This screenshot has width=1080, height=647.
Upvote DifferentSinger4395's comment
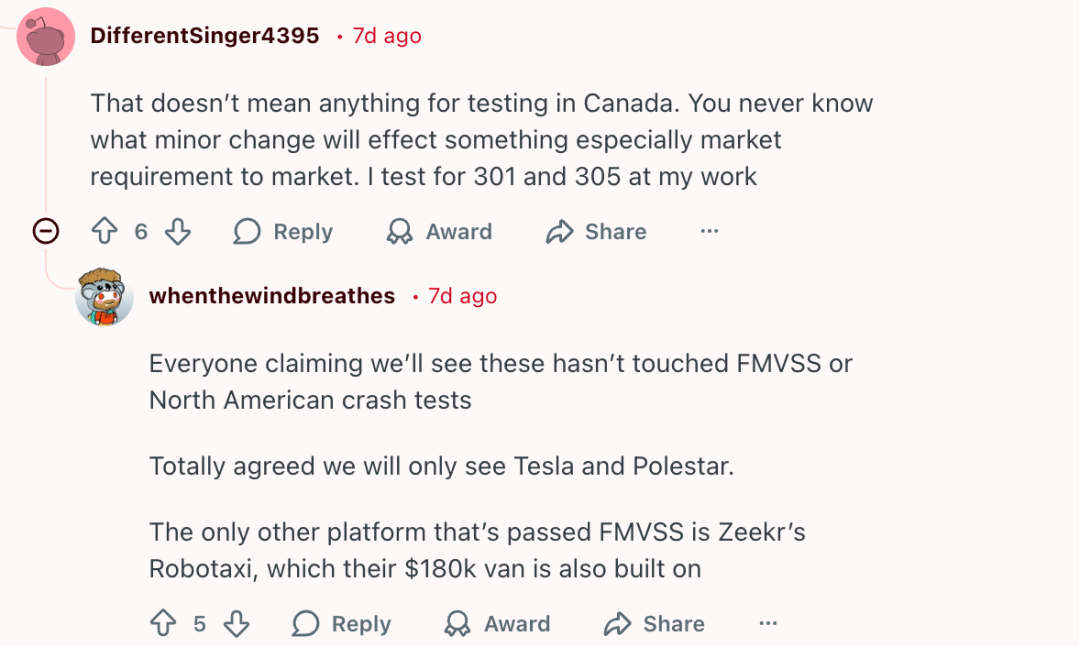[104, 232]
